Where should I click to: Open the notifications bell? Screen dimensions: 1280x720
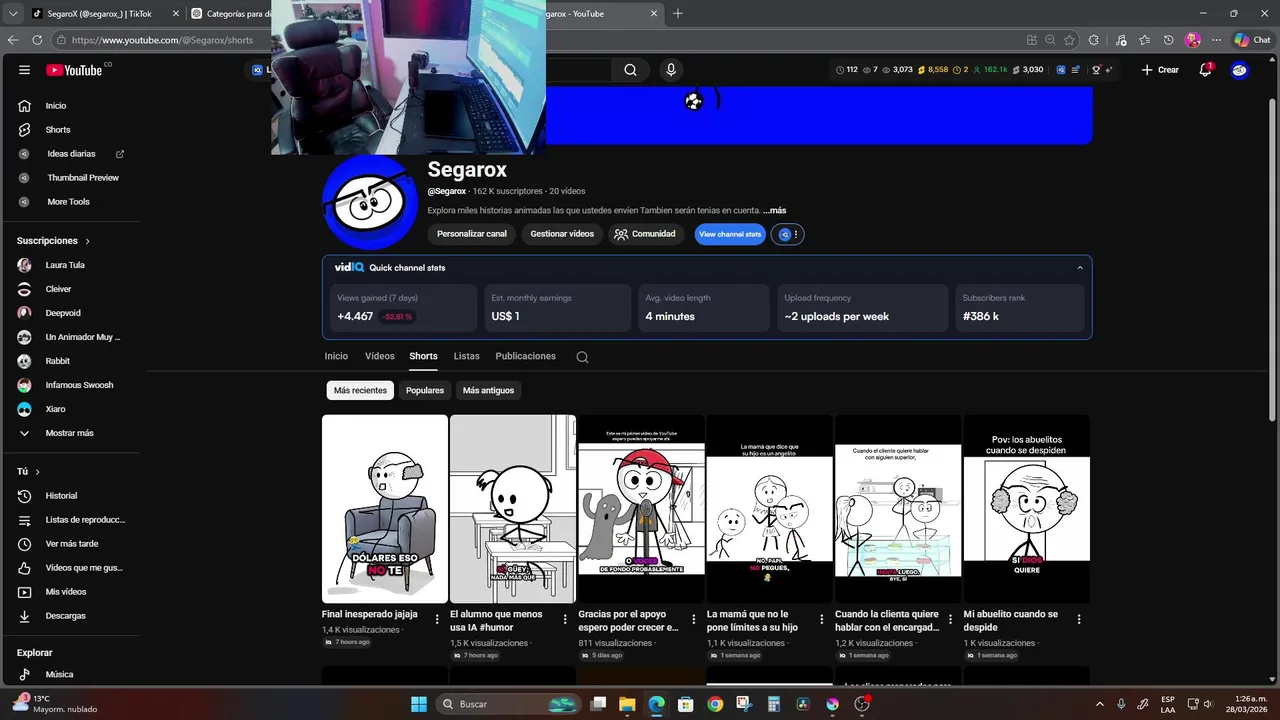coord(1205,70)
